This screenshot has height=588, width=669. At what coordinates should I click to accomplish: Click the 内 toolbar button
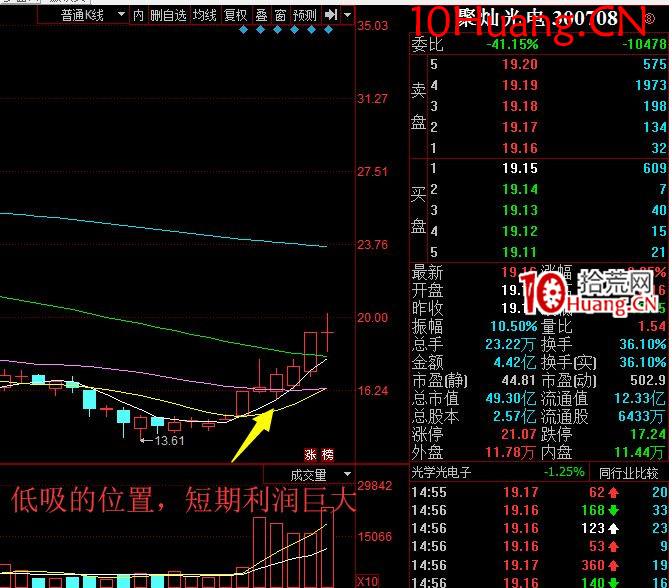[138, 16]
